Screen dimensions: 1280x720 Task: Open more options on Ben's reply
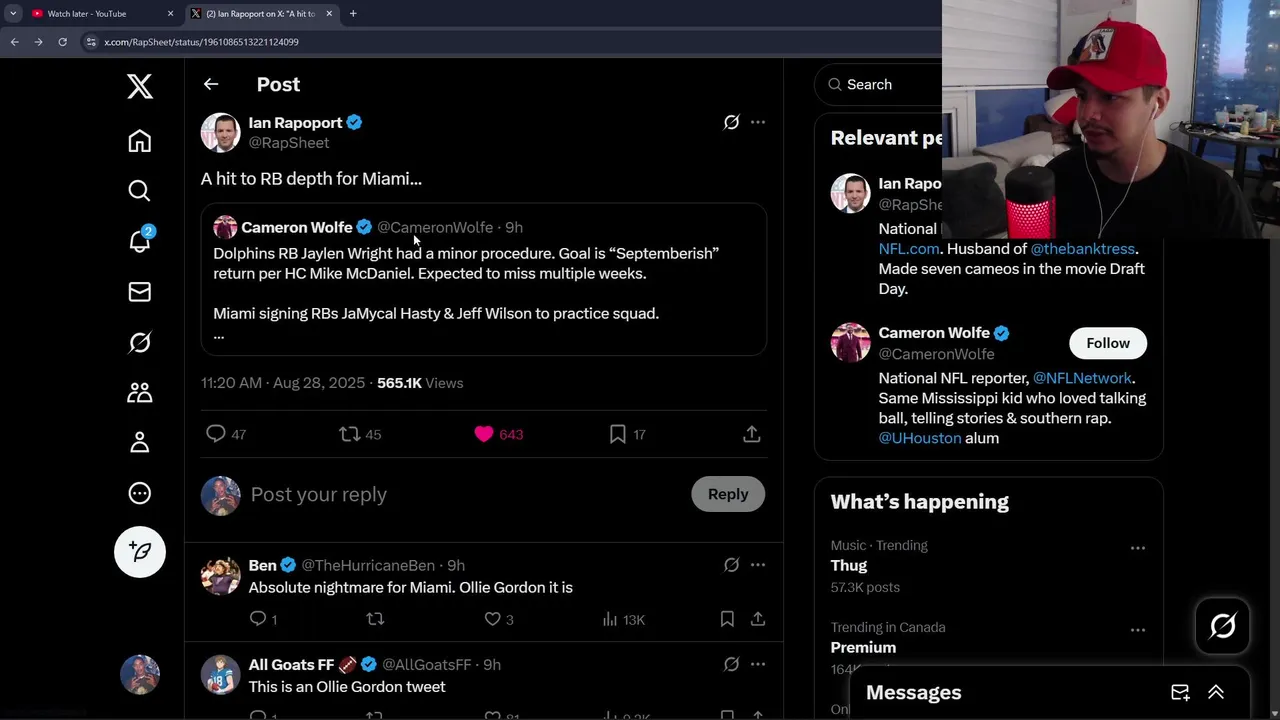pos(758,565)
